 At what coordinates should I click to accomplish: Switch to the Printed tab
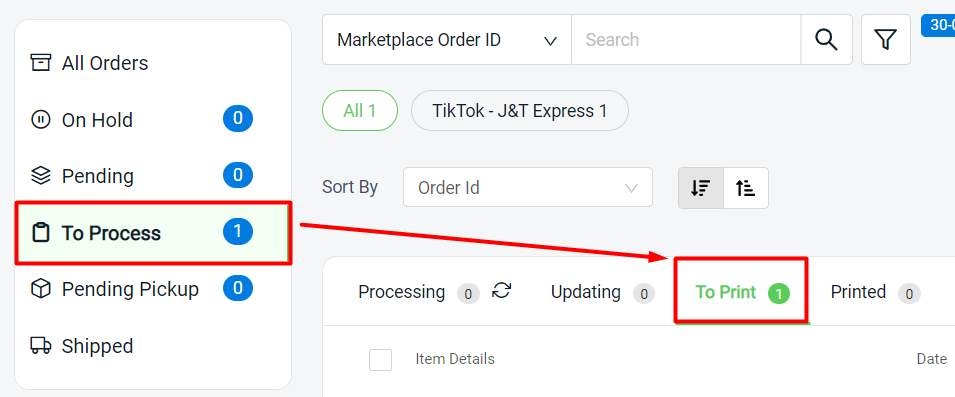click(875, 292)
